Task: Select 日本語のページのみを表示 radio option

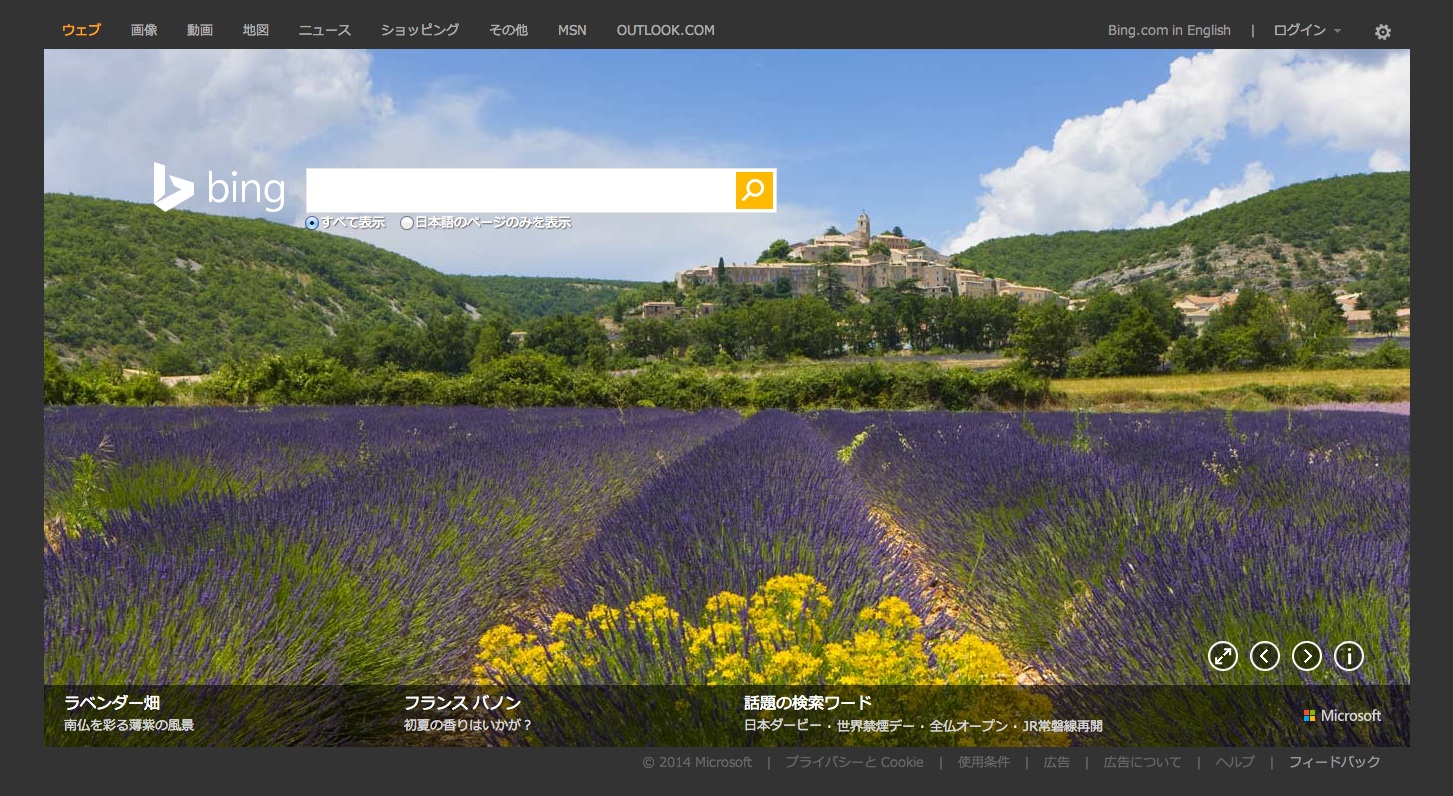Action: [406, 223]
